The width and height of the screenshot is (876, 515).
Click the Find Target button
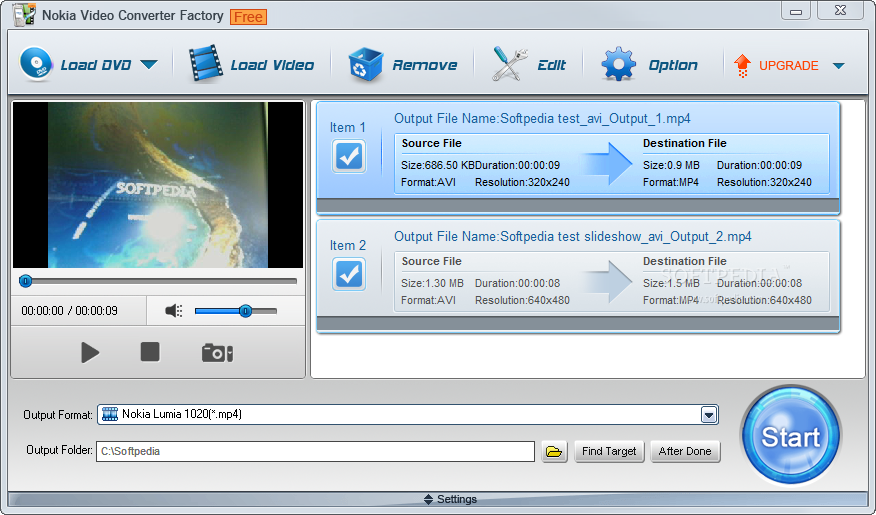pos(609,451)
